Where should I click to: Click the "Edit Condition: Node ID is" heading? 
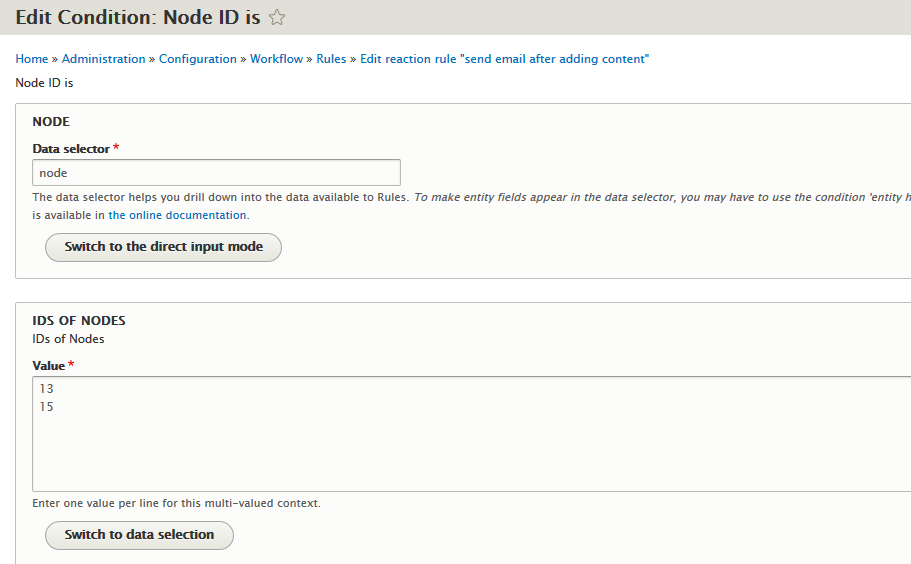tap(138, 17)
